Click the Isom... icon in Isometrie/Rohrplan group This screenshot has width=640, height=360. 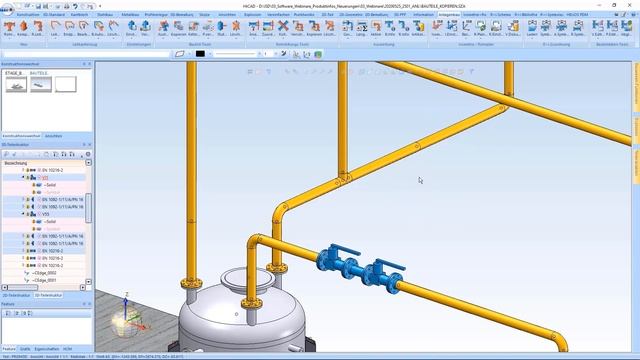tap(437, 28)
